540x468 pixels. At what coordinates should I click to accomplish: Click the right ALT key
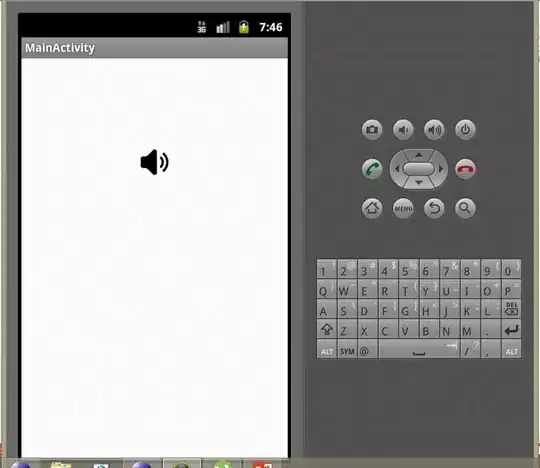click(x=511, y=349)
